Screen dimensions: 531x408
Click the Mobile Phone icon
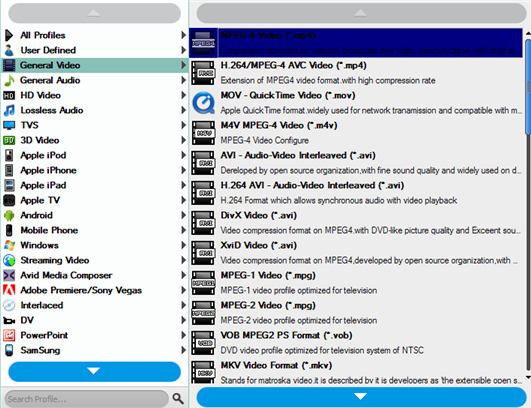[x=9, y=230]
